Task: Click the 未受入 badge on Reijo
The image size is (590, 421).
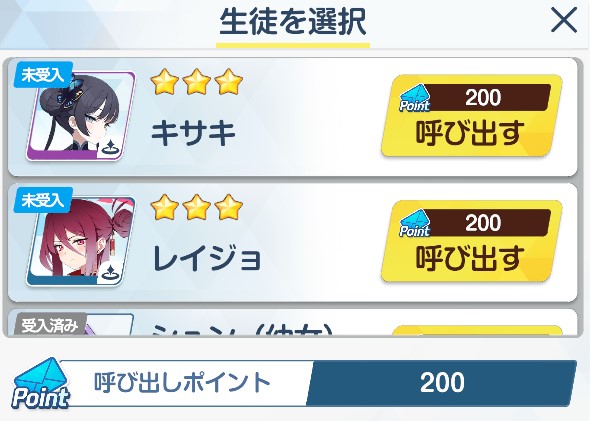Action: click(43, 200)
